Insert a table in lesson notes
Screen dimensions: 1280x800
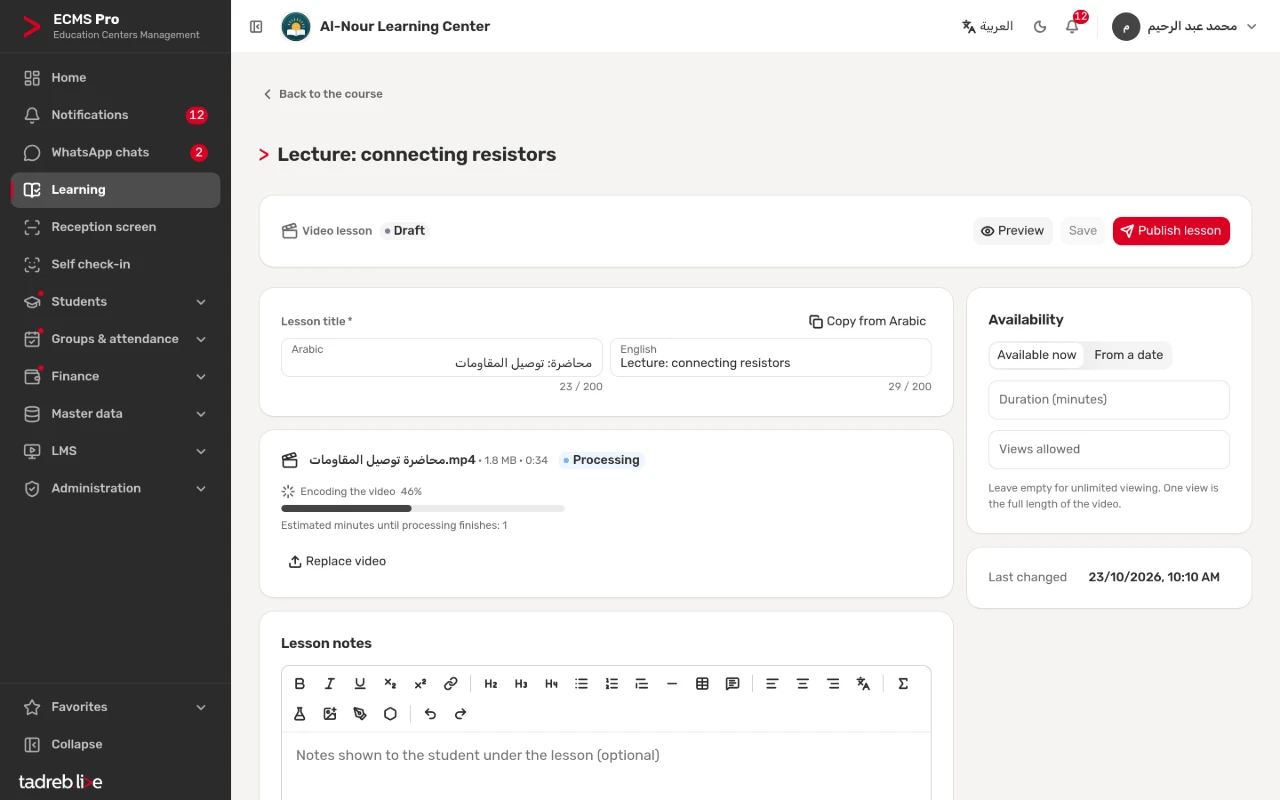coord(702,684)
